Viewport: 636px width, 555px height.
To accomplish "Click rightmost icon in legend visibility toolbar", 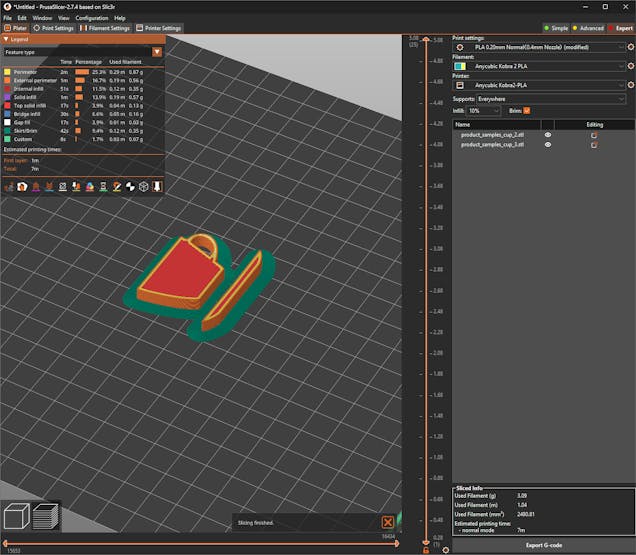I will (x=157, y=186).
